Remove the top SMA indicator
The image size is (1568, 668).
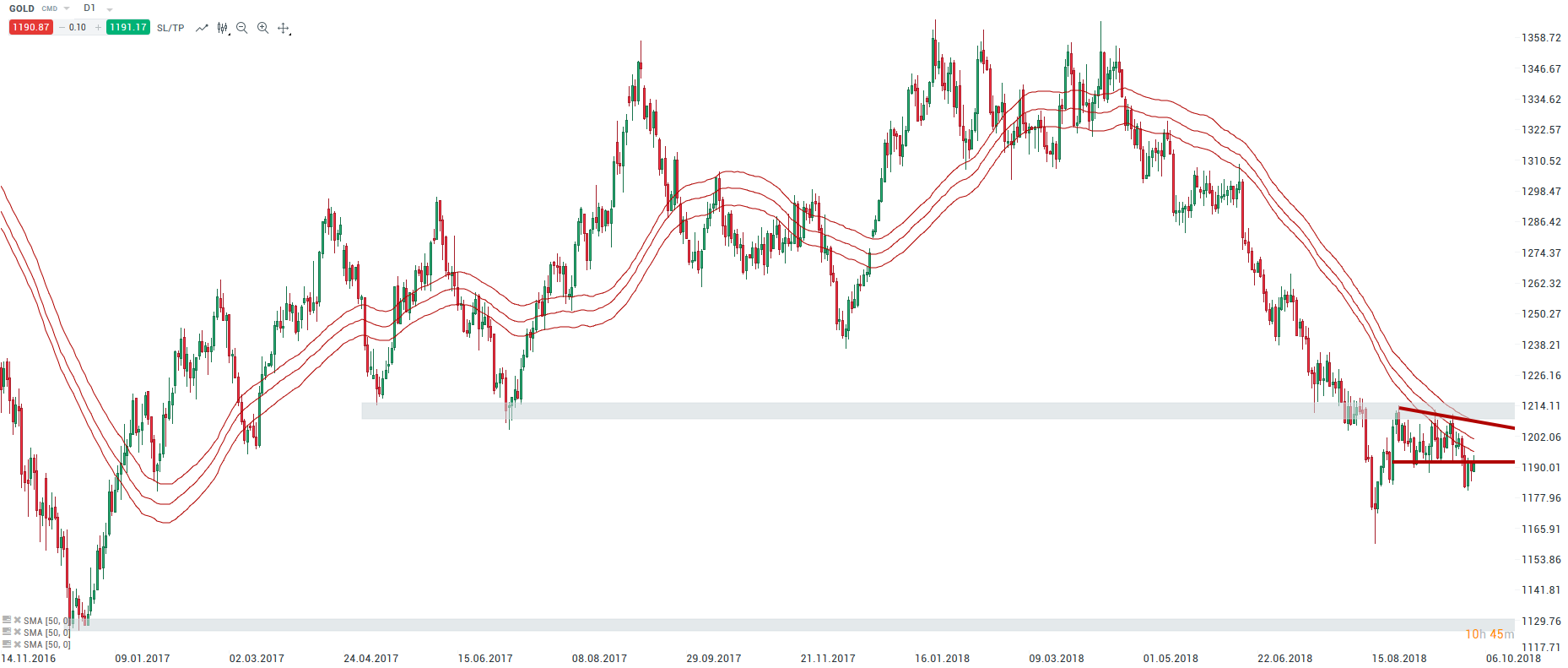pos(17,620)
